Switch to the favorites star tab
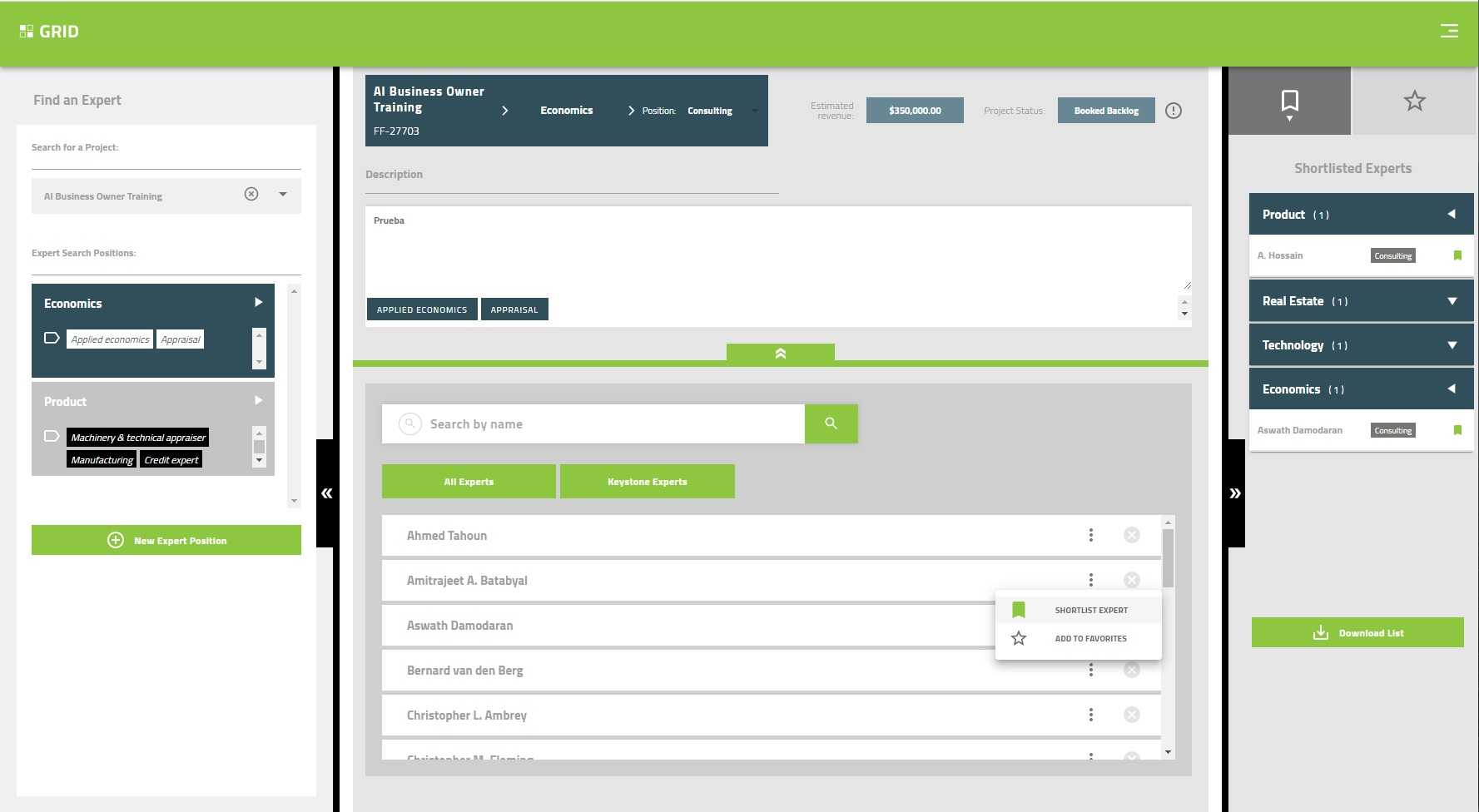This screenshot has width=1479, height=812. pos(1414,101)
